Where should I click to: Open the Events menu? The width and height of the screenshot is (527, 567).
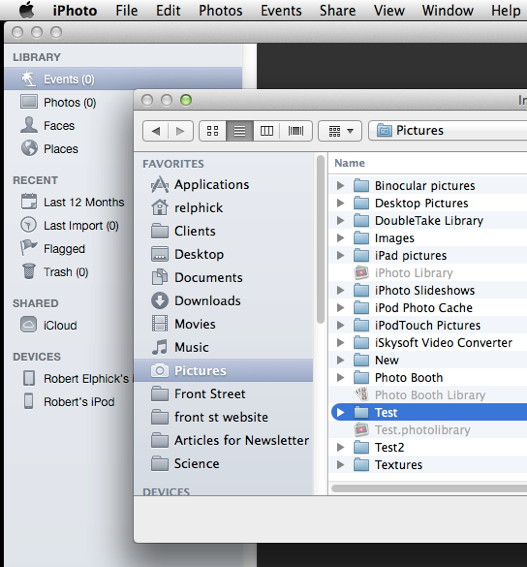[x=281, y=10]
